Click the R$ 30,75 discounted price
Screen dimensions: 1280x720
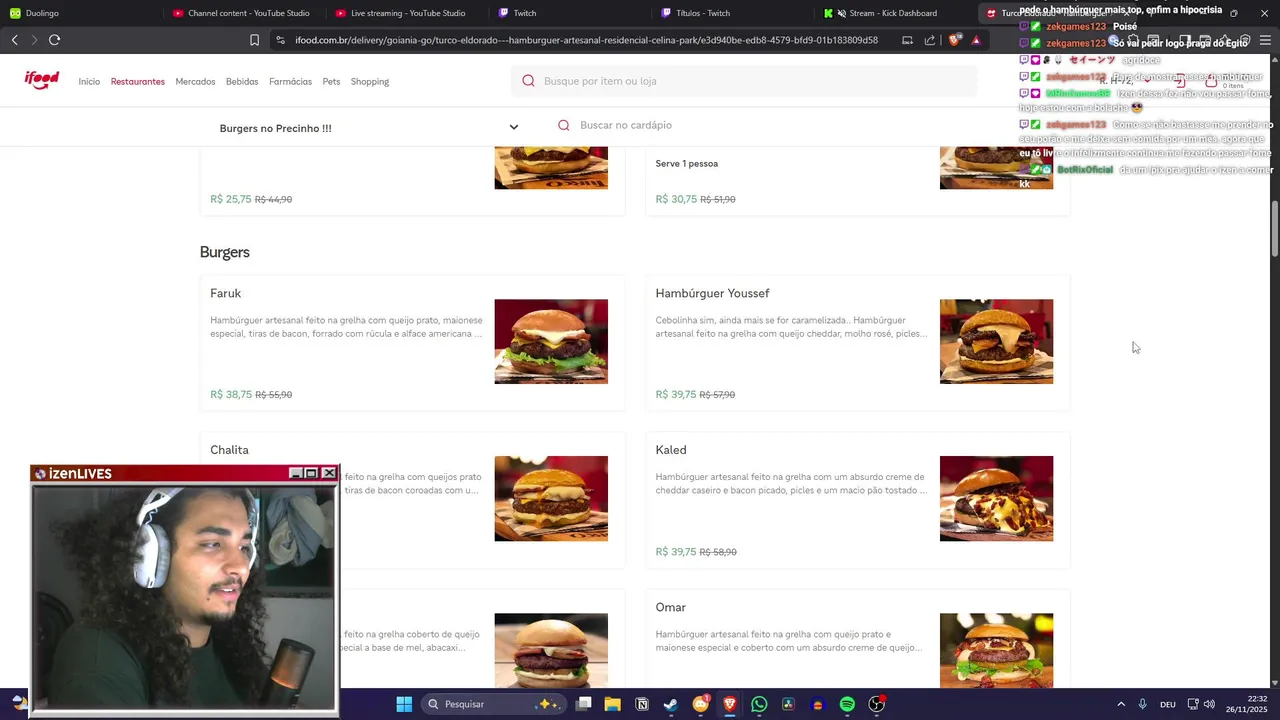(676, 199)
